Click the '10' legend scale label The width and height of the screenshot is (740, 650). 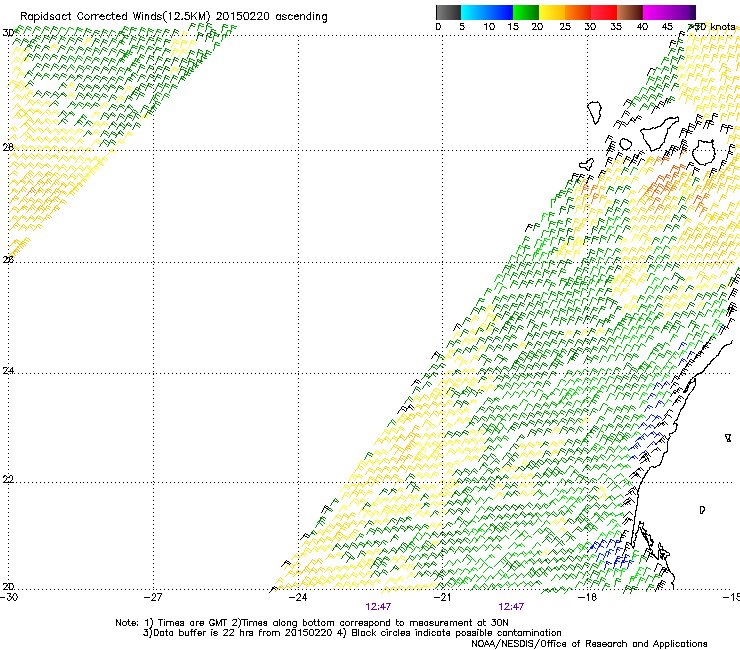pyautogui.click(x=489, y=27)
